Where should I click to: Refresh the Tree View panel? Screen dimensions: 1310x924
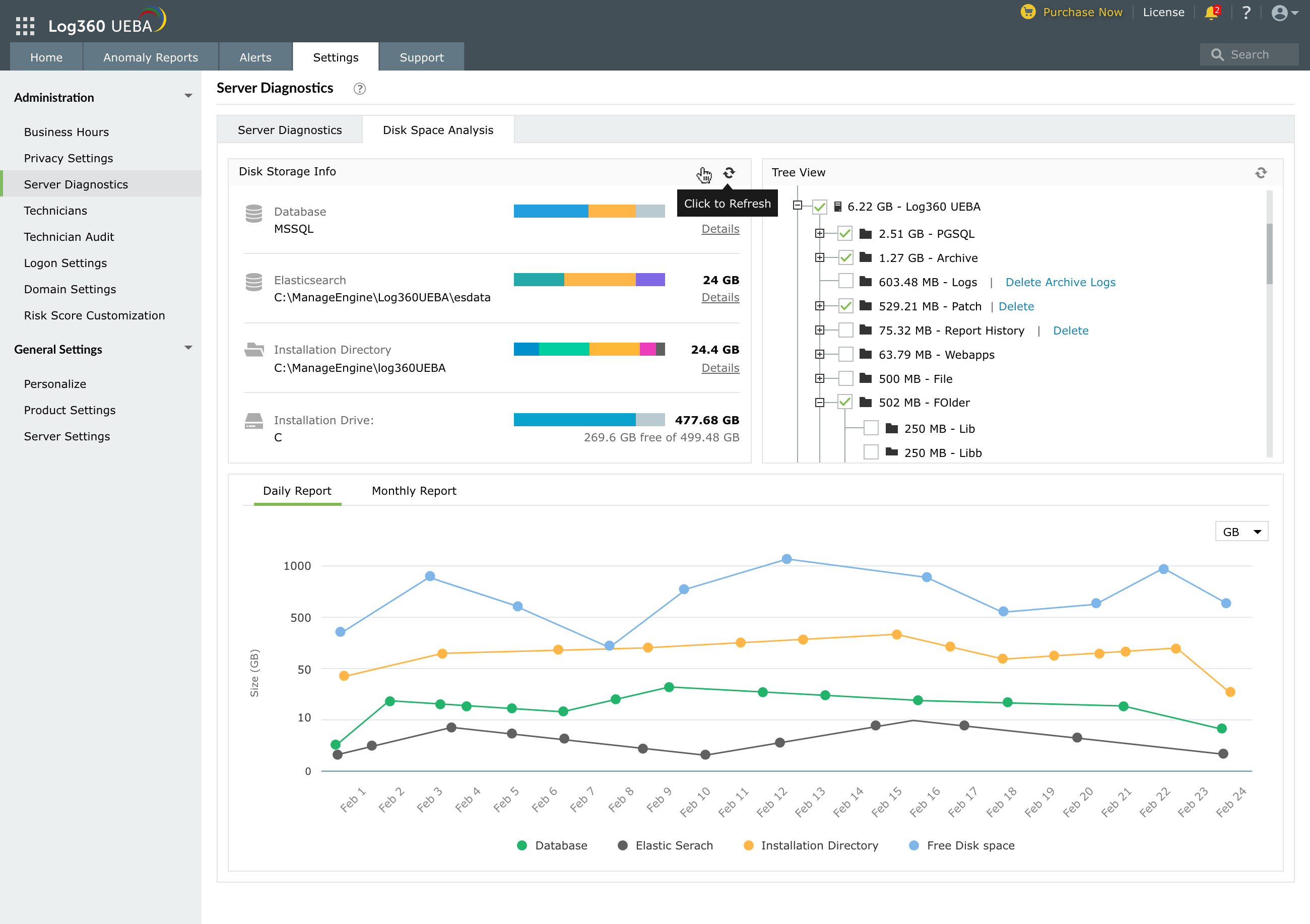coord(1260,173)
